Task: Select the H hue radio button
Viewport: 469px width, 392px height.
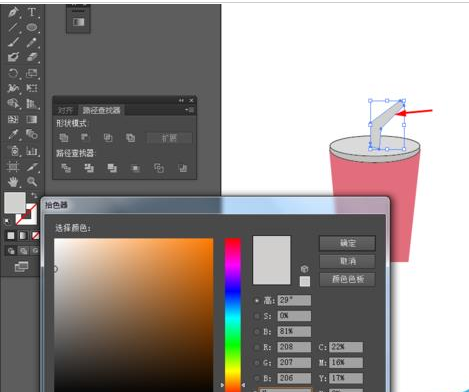Action: pyautogui.click(x=256, y=300)
